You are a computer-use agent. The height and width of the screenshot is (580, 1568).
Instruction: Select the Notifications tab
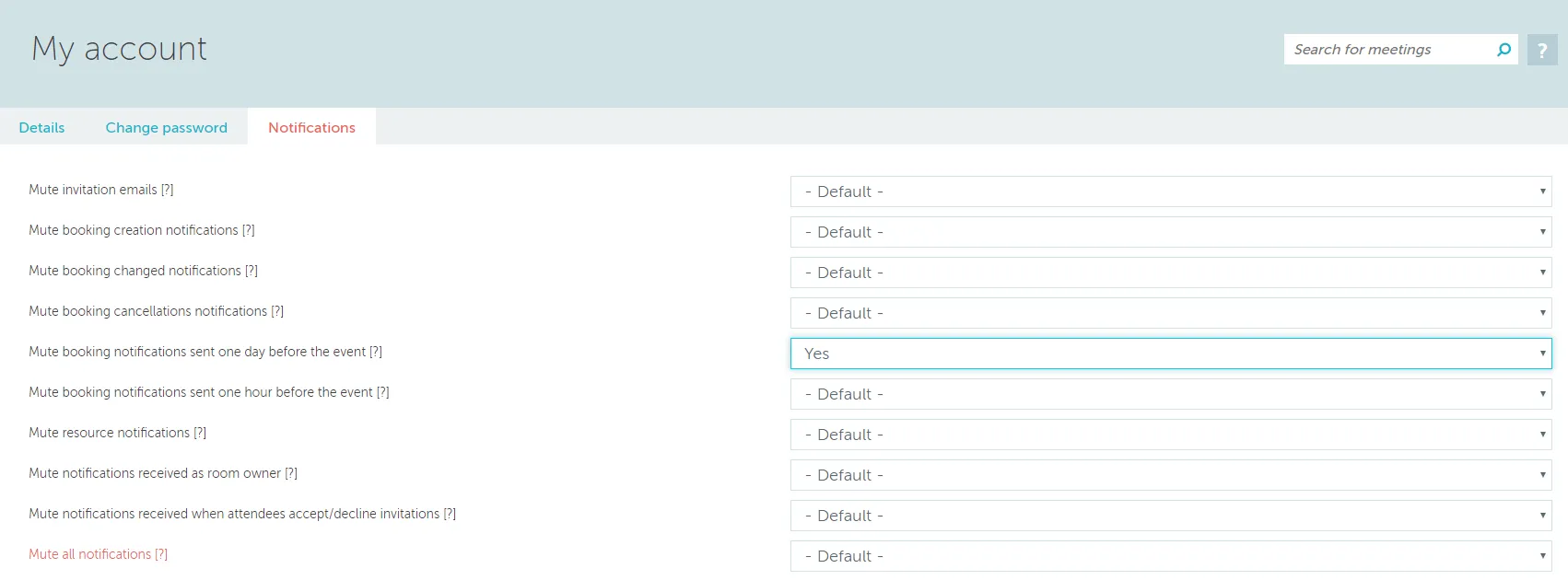coord(311,128)
